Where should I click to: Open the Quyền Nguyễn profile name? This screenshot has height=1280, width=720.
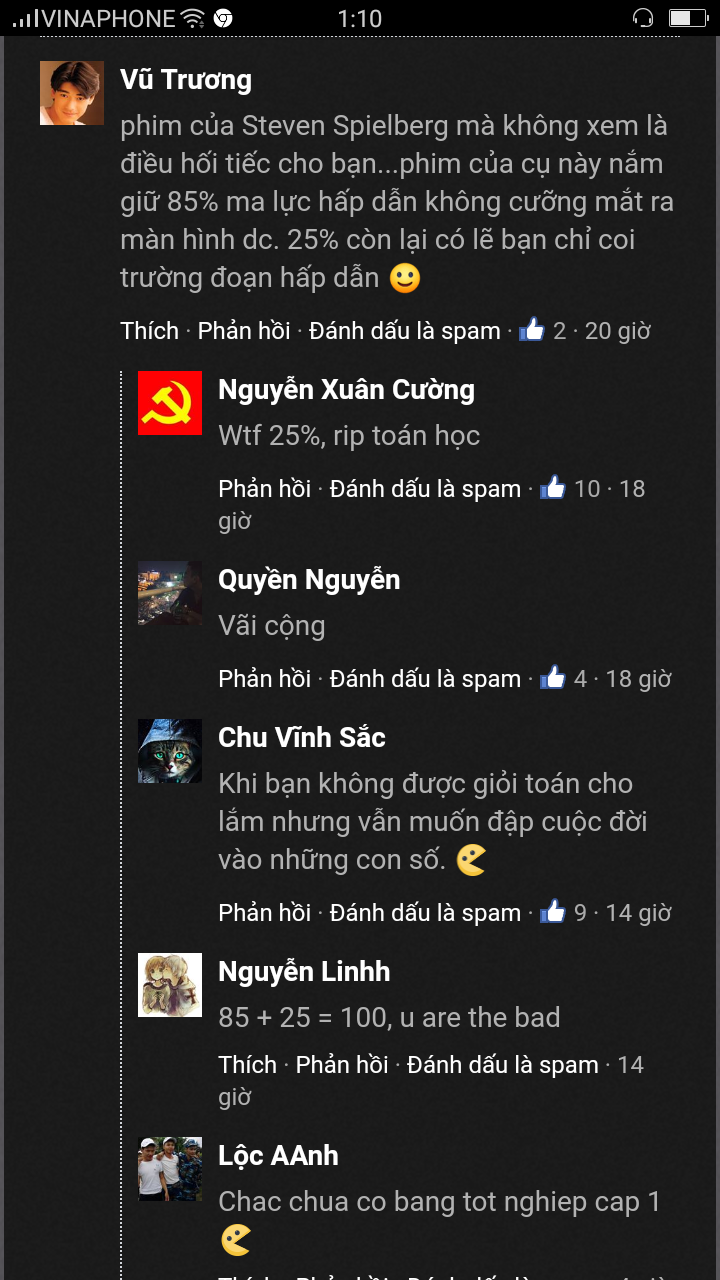(x=309, y=579)
